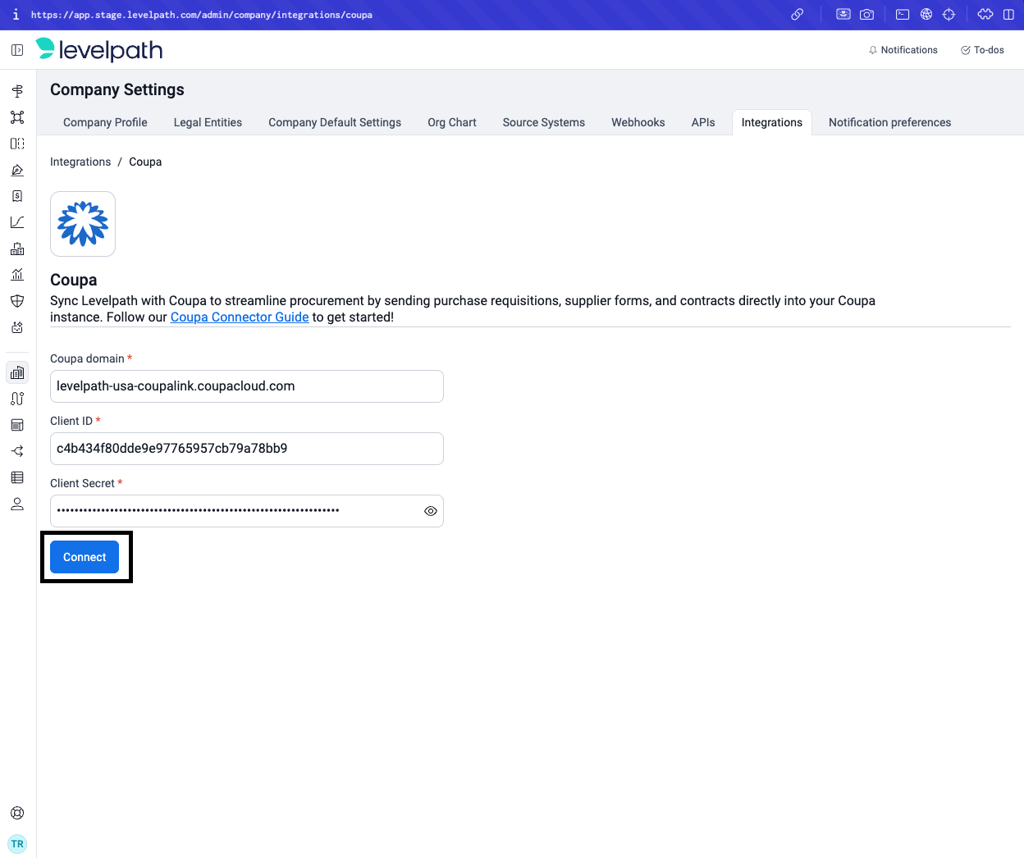Open the user profile sidebar icon
The image size is (1024, 858).
click(x=17, y=504)
